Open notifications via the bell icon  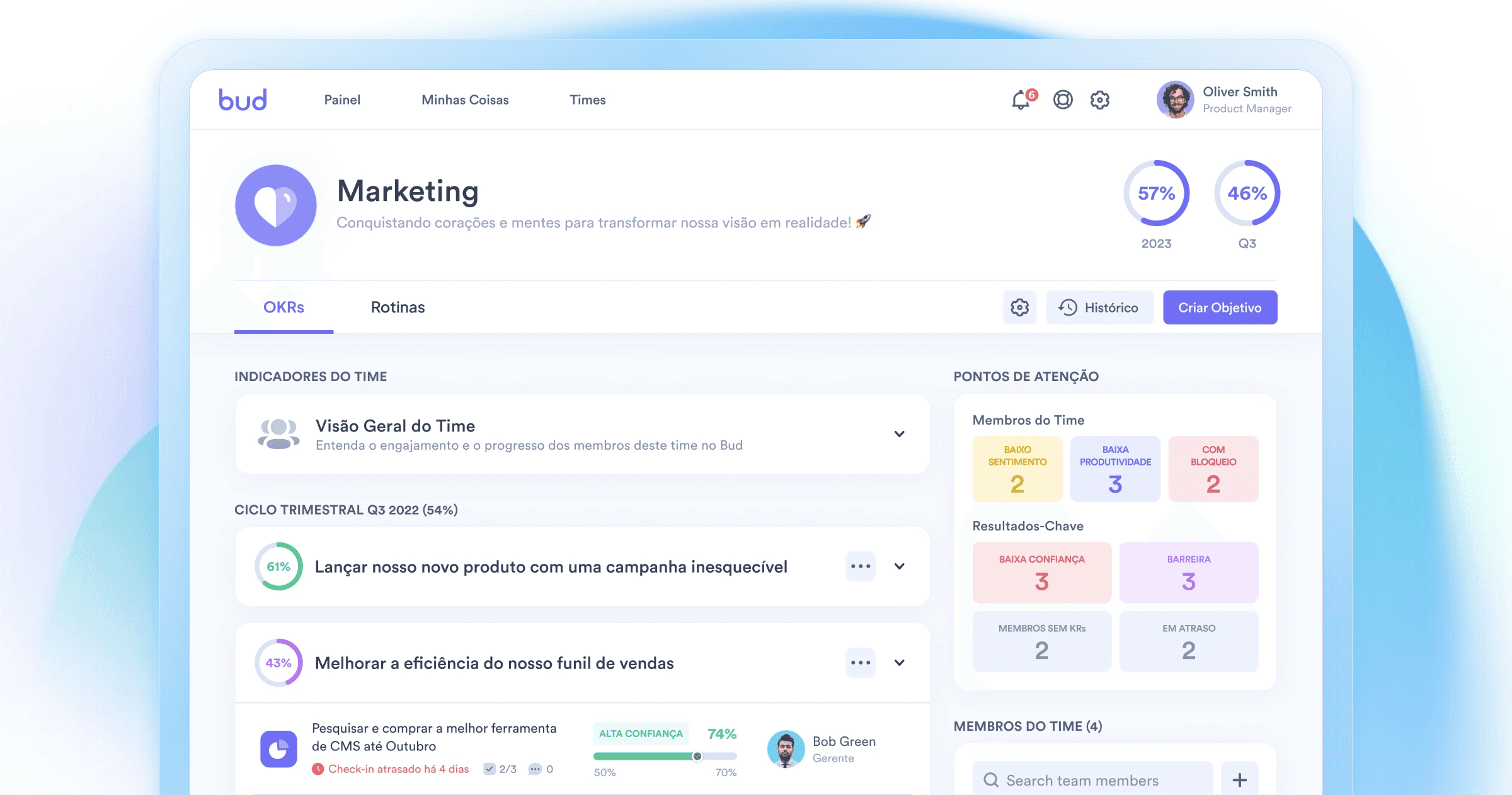pyautogui.click(x=1019, y=99)
